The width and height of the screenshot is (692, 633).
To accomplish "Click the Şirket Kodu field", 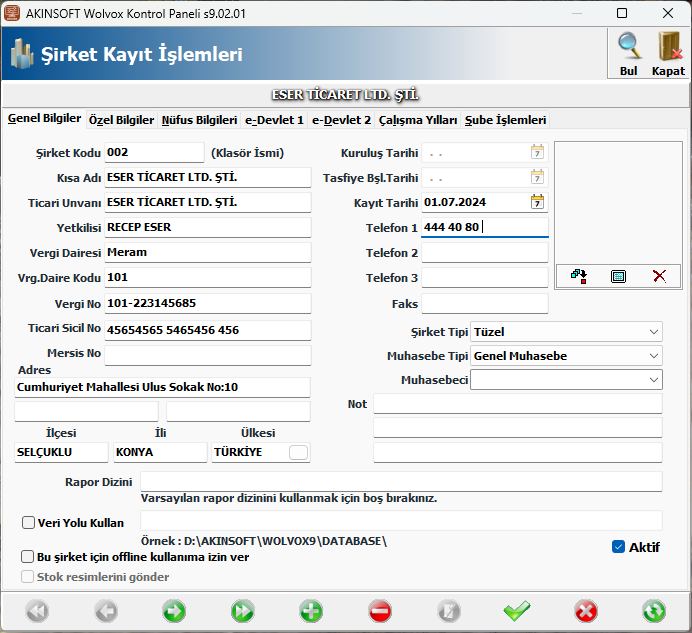I will tap(154, 152).
